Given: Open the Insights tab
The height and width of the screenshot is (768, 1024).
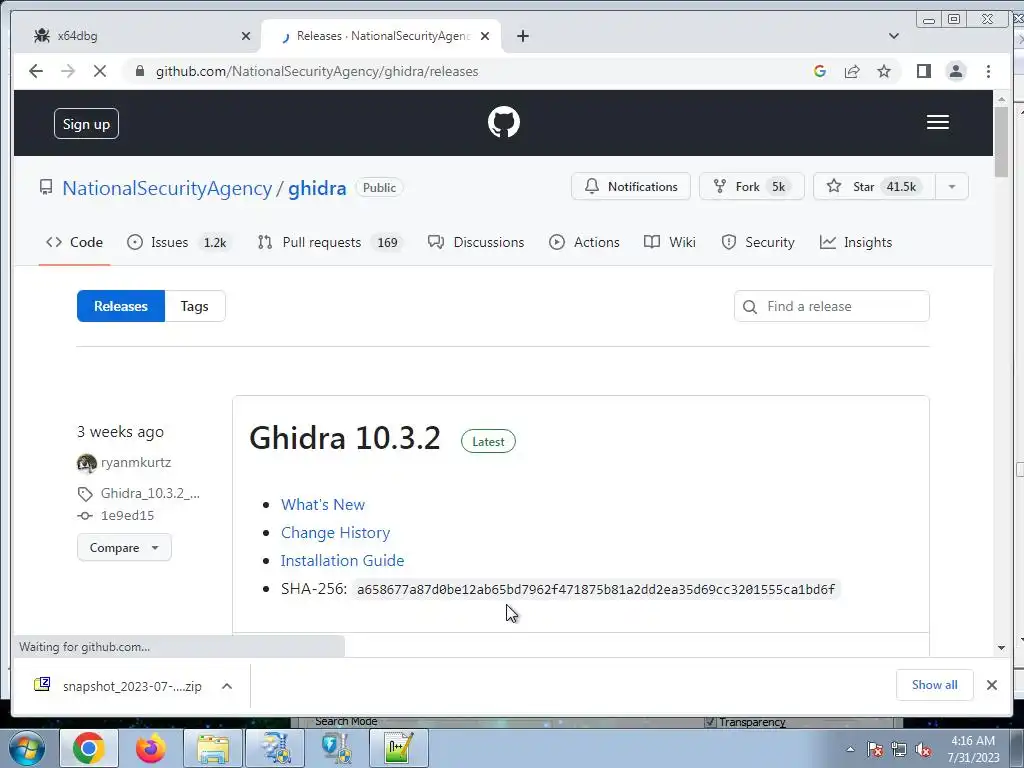Looking at the screenshot, I should [x=856, y=242].
